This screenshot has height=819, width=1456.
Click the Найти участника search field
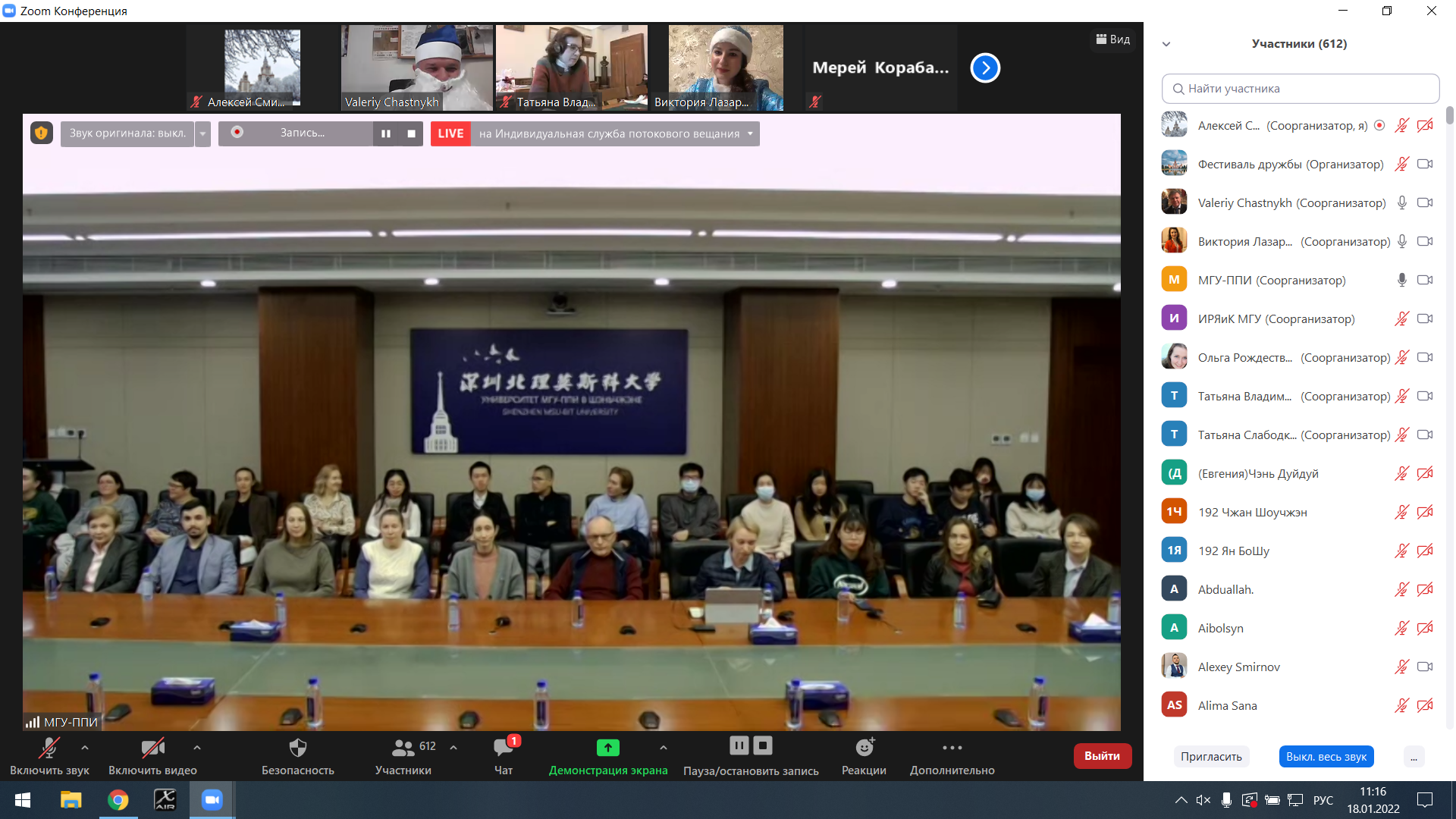pos(1300,89)
